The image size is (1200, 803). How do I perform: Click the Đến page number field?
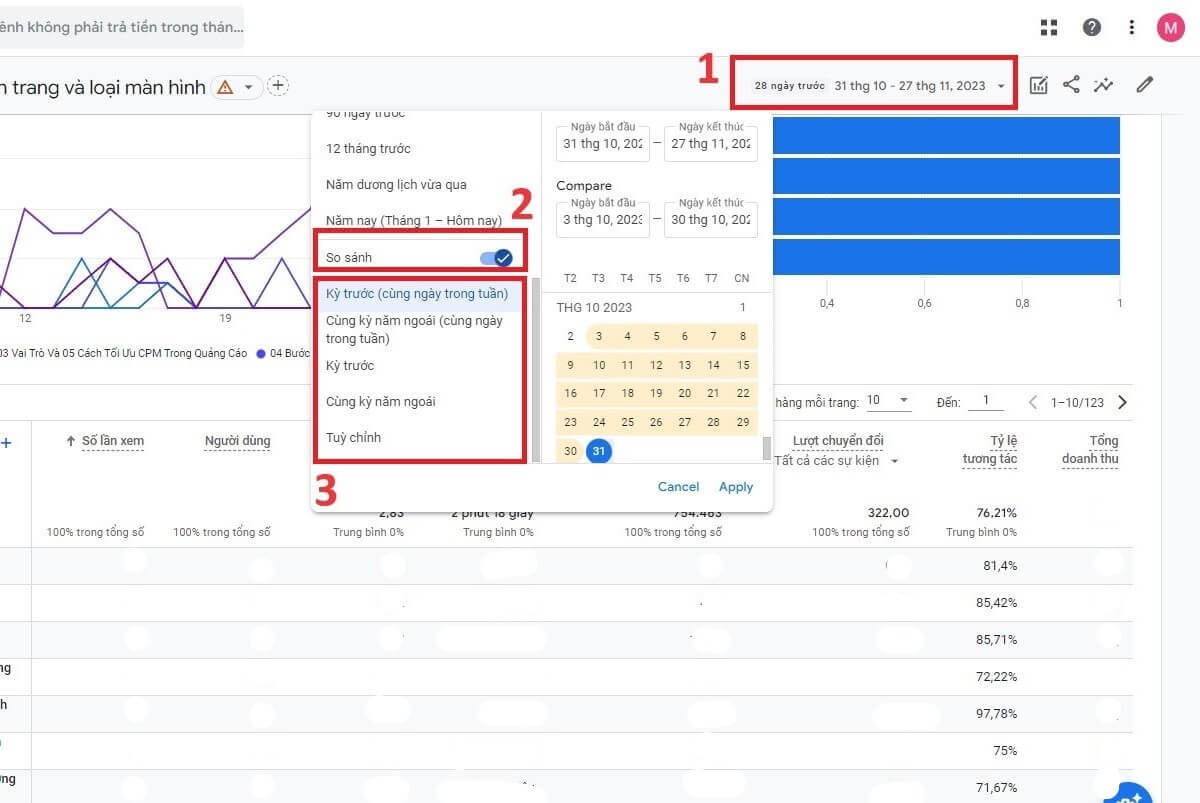[x=985, y=401]
